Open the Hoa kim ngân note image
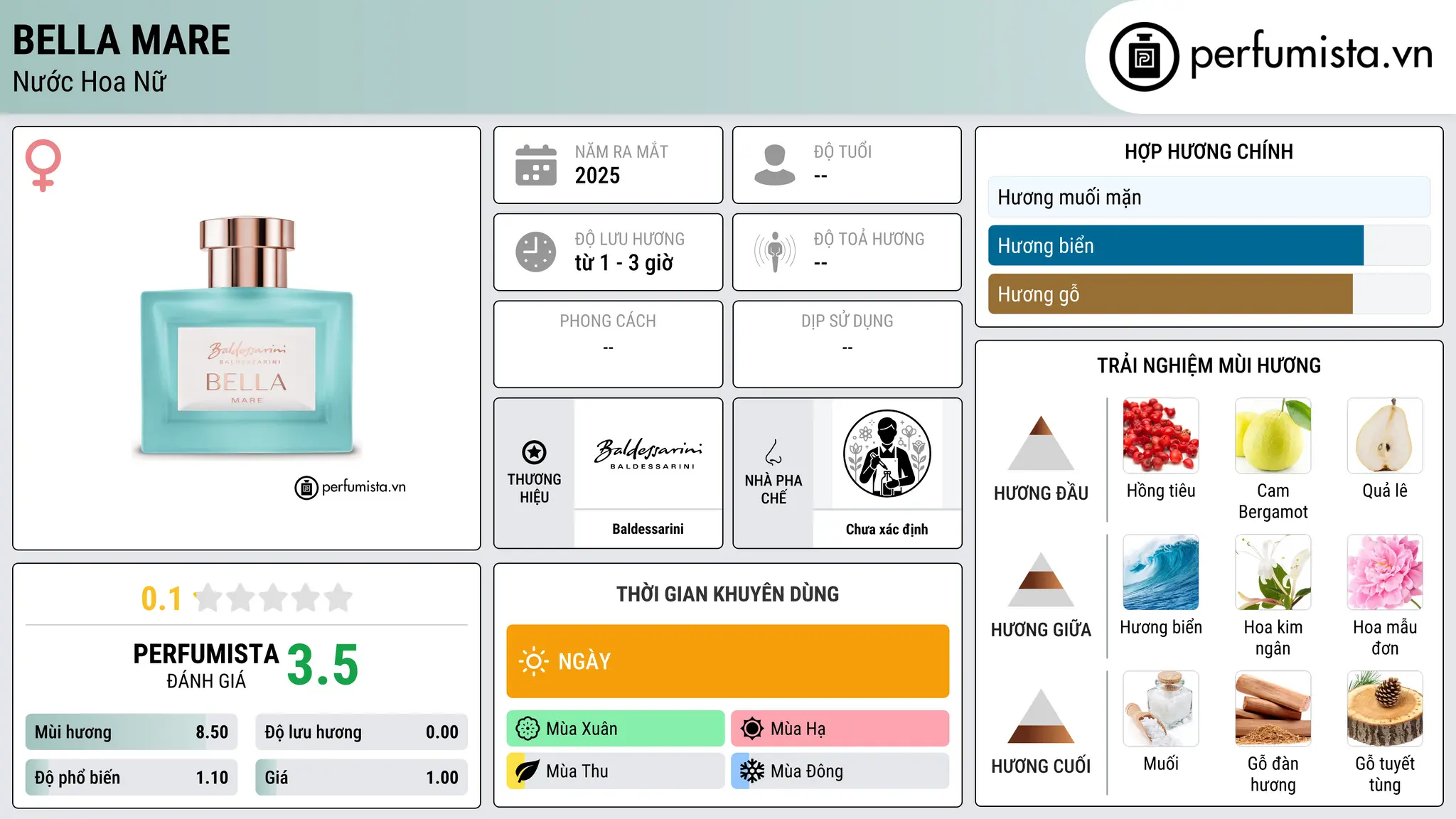This screenshot has height=819, width=1456. [x=1273, y=572]
